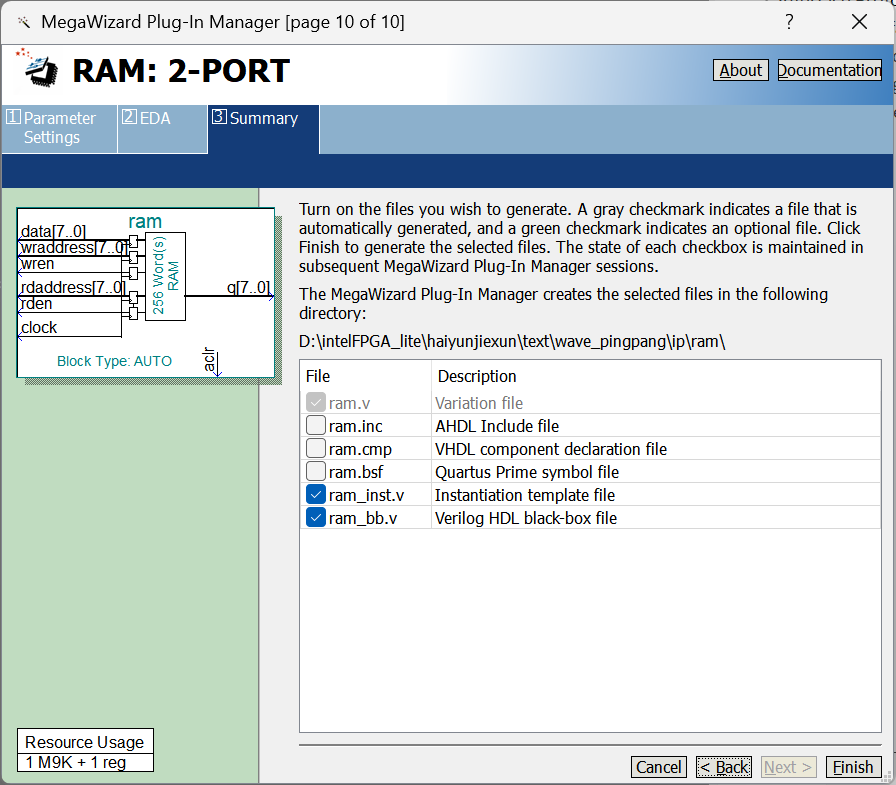Screen dimensions: 896x785
Task: Select the 'Variation file' description text
Action: click(479, 403)
